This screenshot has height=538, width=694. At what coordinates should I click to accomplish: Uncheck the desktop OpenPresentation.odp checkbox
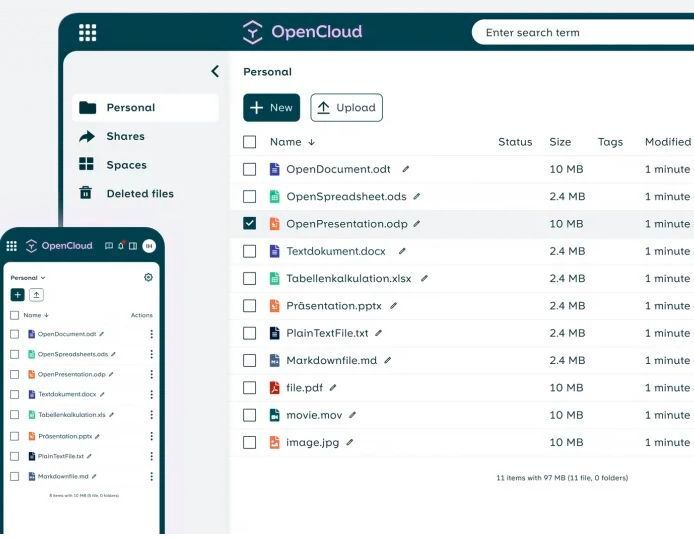[x=250, y=223]
